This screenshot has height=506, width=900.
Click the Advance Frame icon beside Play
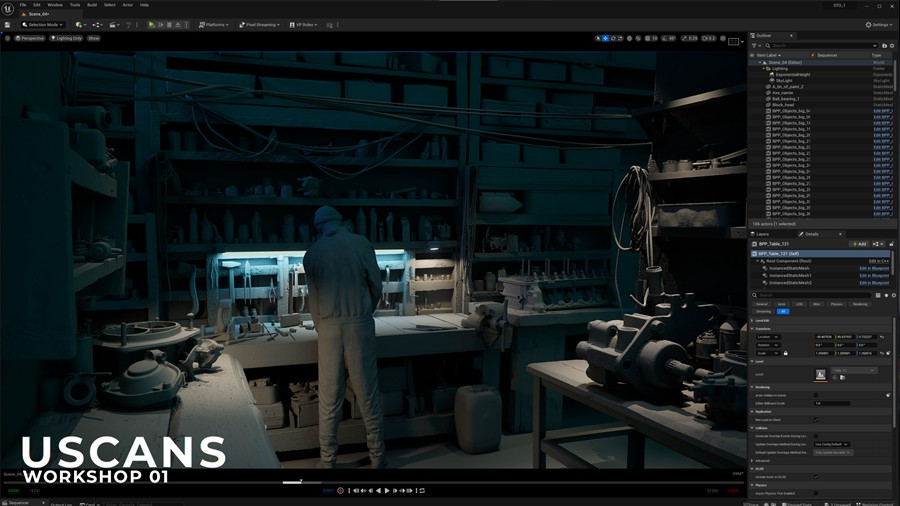coord(161,25)
